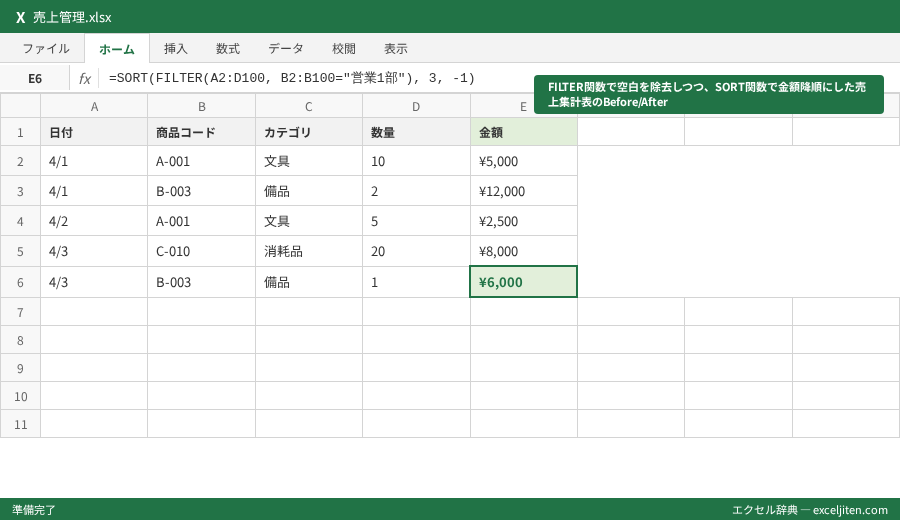Select the A-001 cell in row 2
Screen dimensions: 900x520
[201, 161]
